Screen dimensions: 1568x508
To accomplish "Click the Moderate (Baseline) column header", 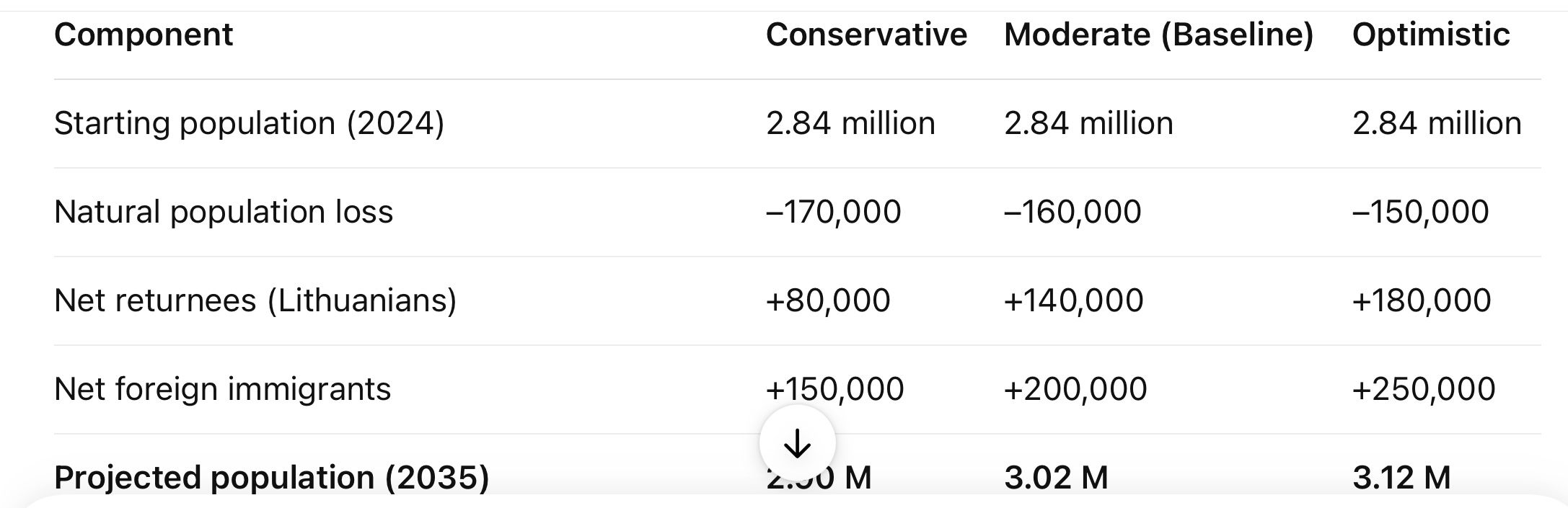I will coord(1158,35).
